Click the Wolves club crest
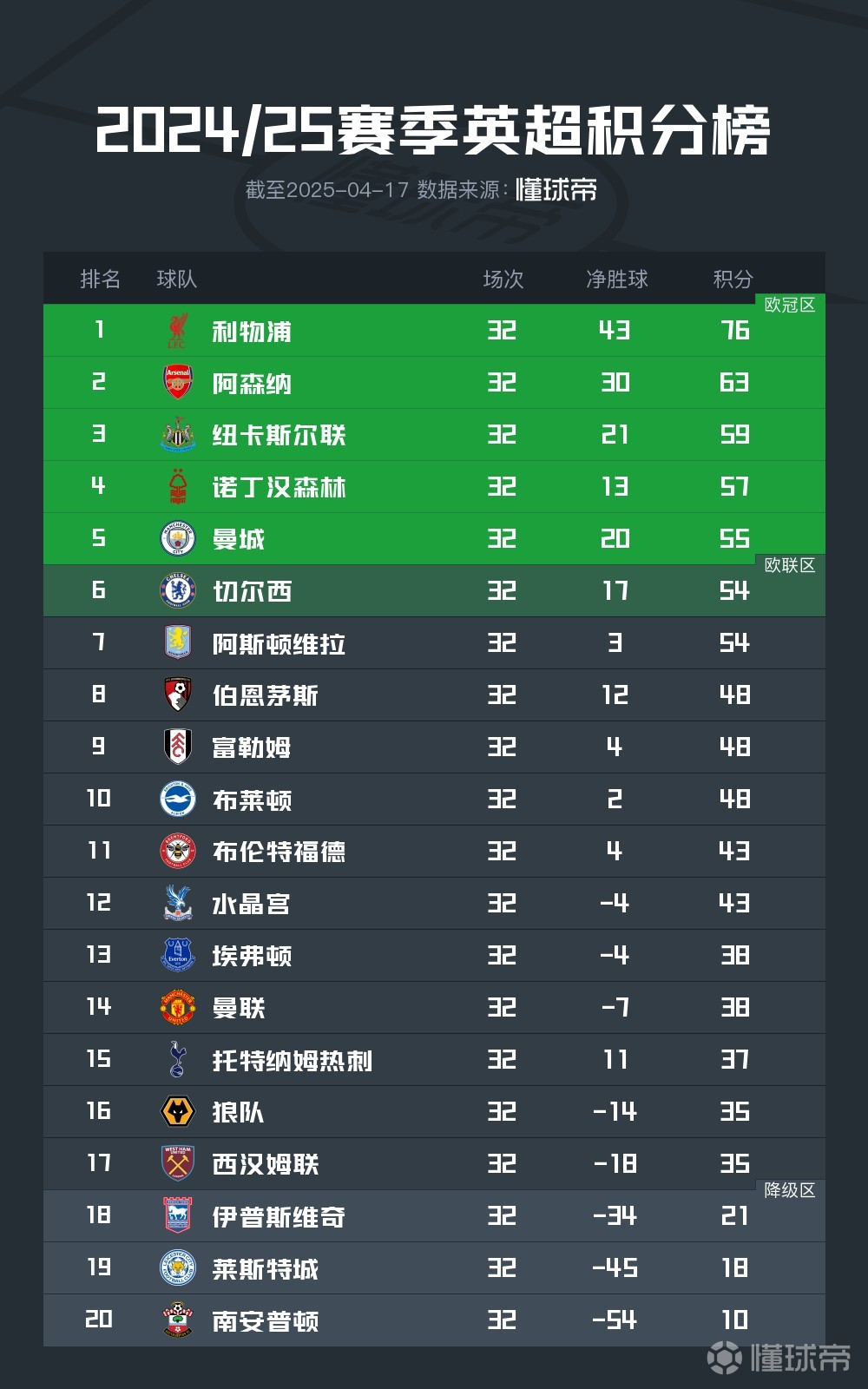The width and height of the screenshot is (868, 1389). [x=178, y=1111]
